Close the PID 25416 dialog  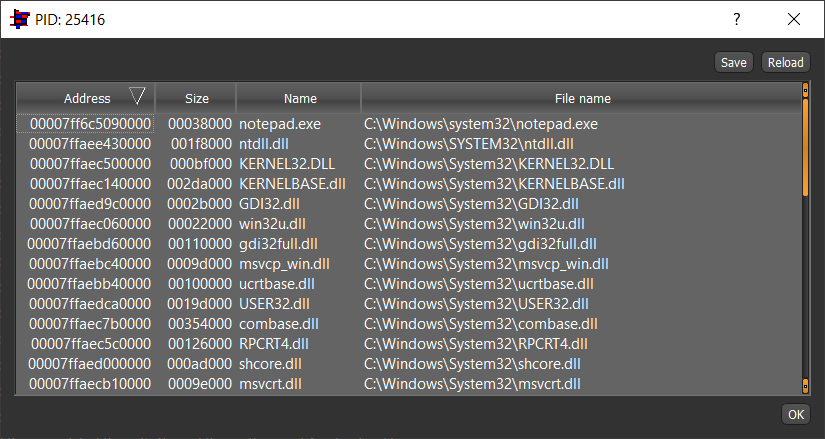(794, 19)
